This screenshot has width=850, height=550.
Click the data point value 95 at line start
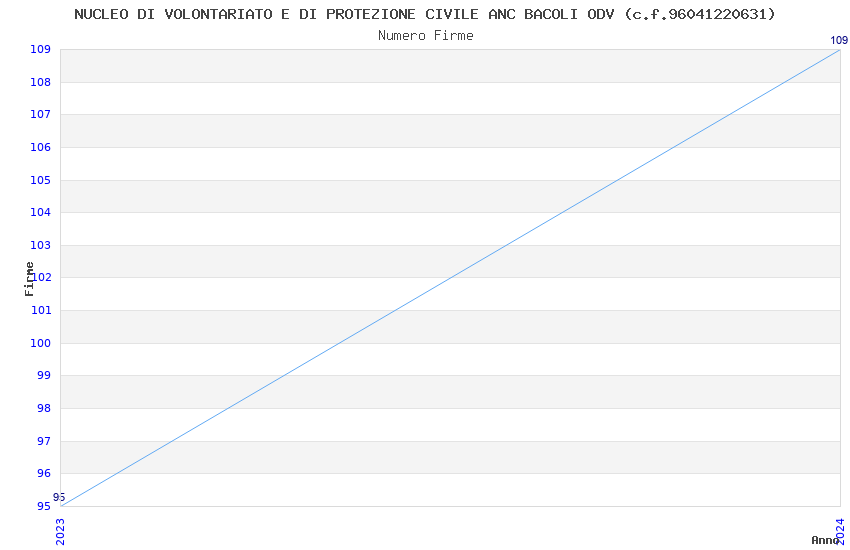(x=59, y=497)
